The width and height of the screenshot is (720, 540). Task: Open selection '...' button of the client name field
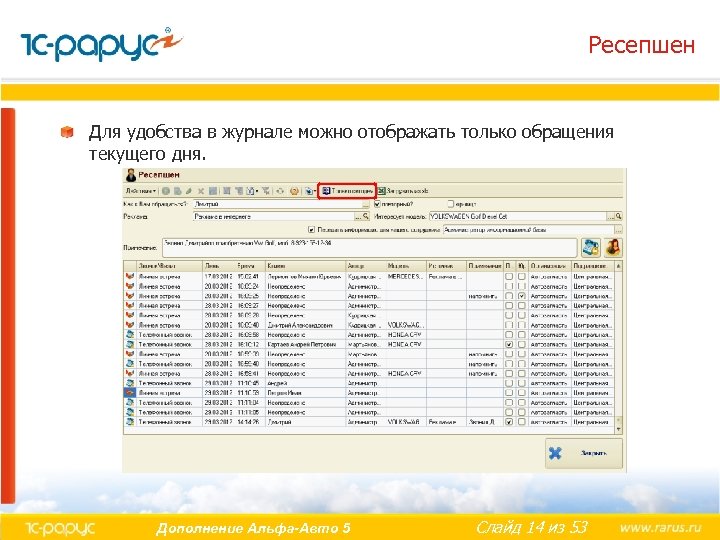[x=366, y=204]
